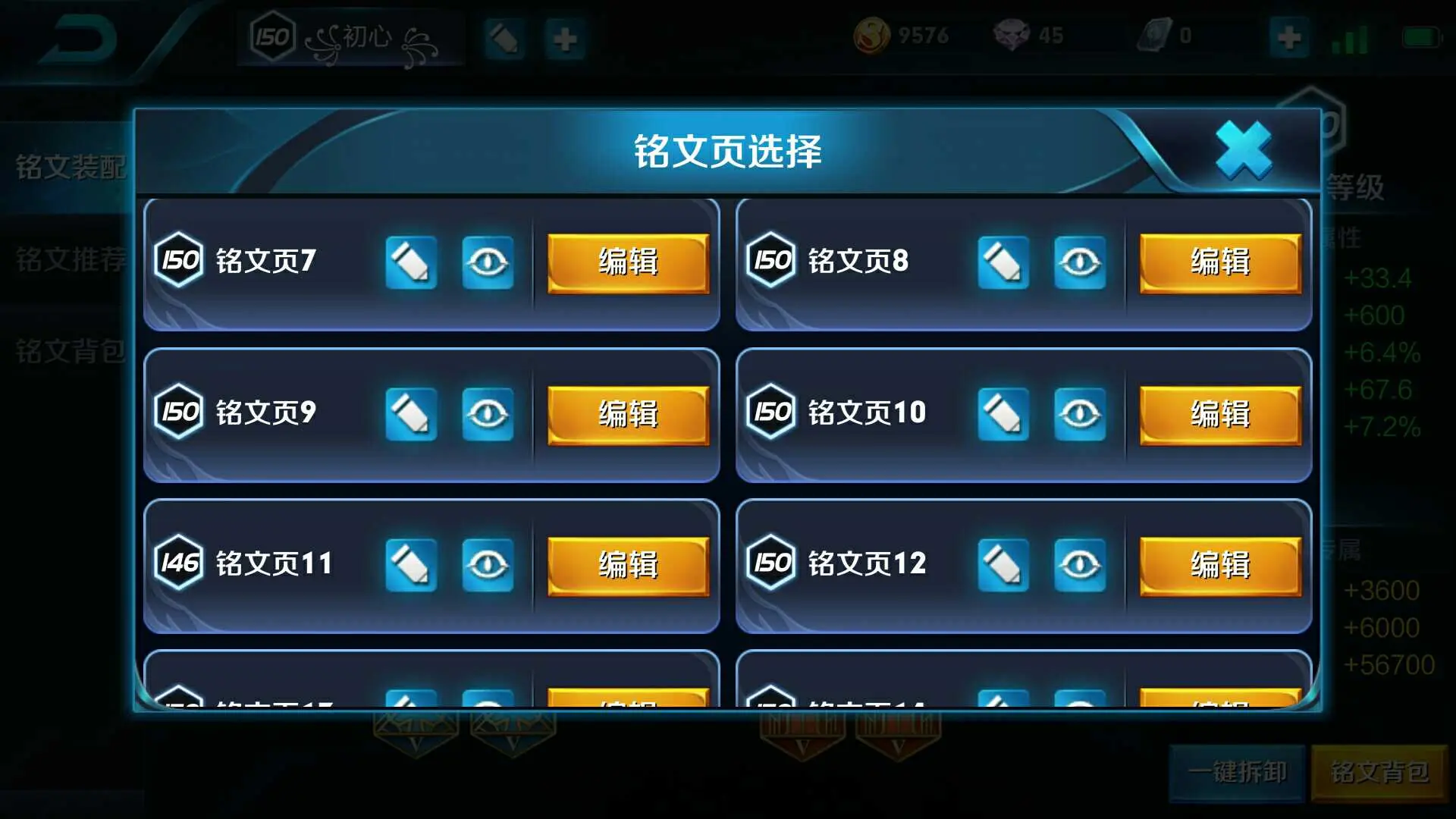
Task: Preview 铭文页7 with the eye icon
Action: (x=488, y=262)
